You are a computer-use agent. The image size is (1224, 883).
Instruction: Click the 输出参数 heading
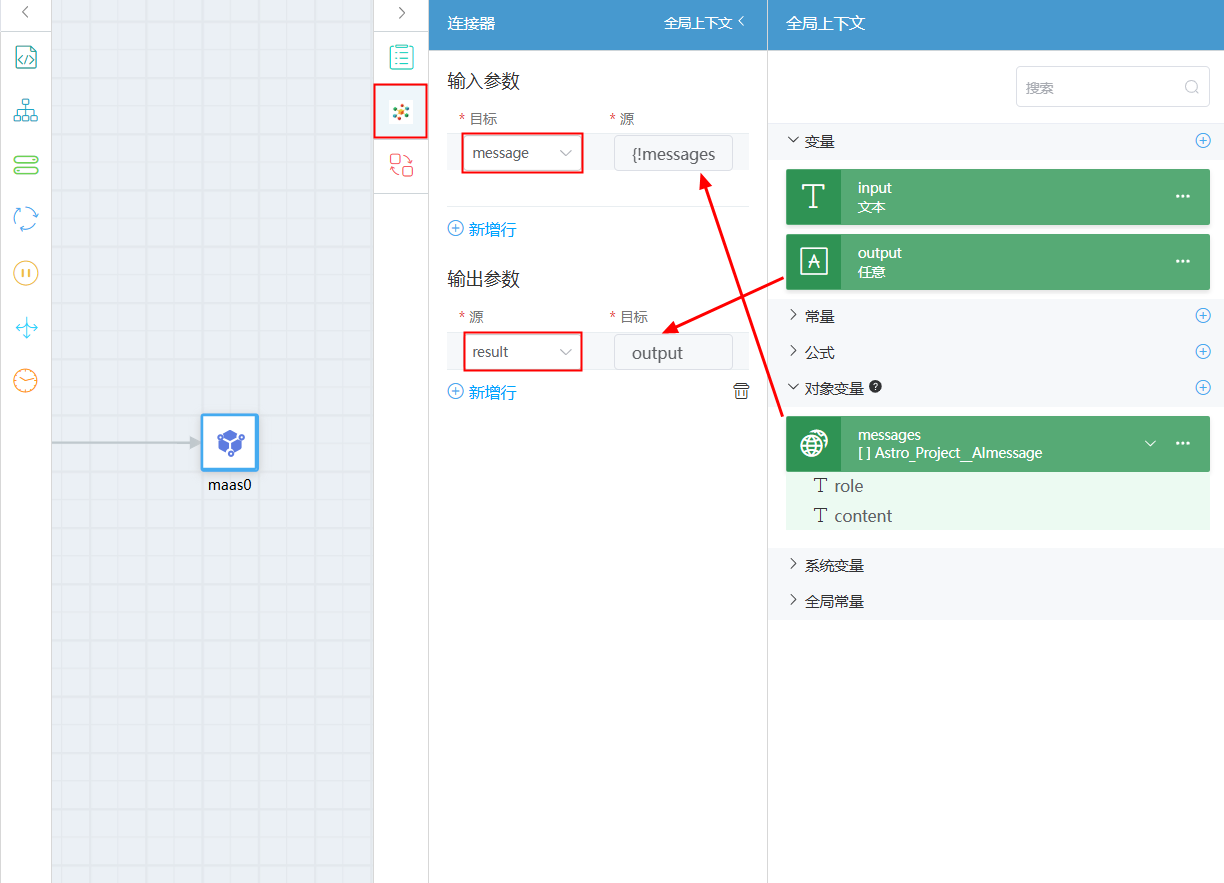coord(484,279)
